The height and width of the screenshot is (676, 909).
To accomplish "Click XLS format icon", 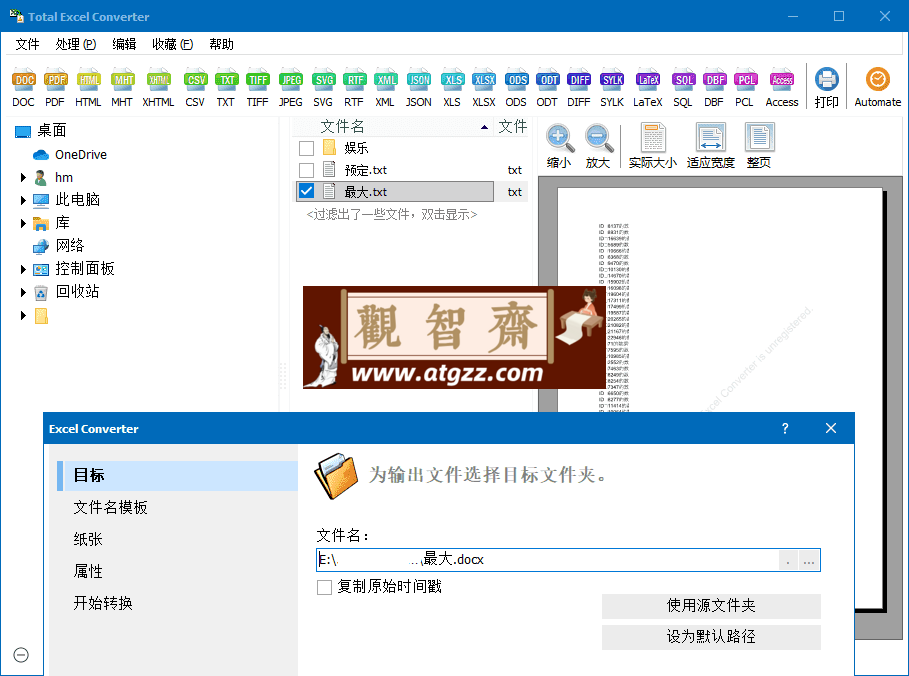I will (452, 80).
